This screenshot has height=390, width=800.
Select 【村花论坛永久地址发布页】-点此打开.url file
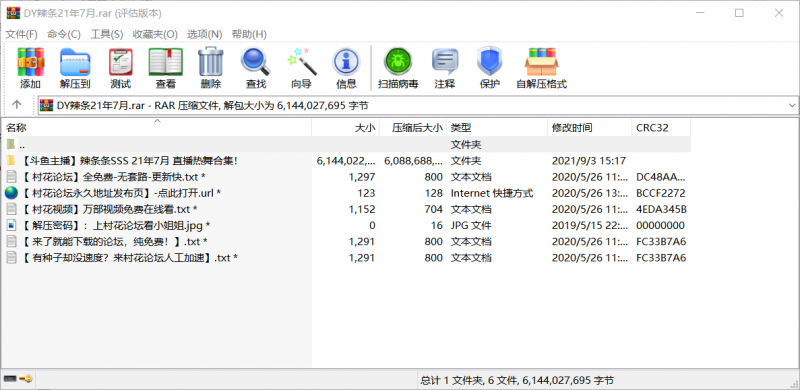(x=120, y=193)
